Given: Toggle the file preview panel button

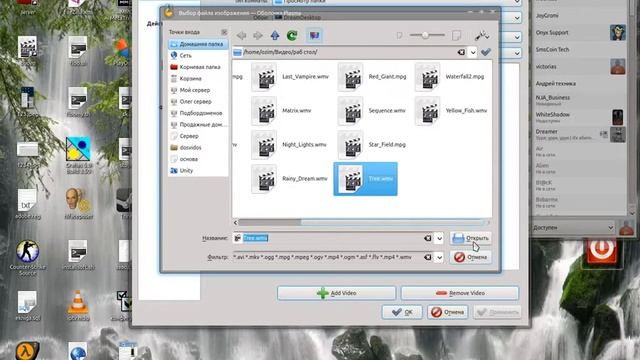Looking at the screenshot, I should (x=314, y=36).
